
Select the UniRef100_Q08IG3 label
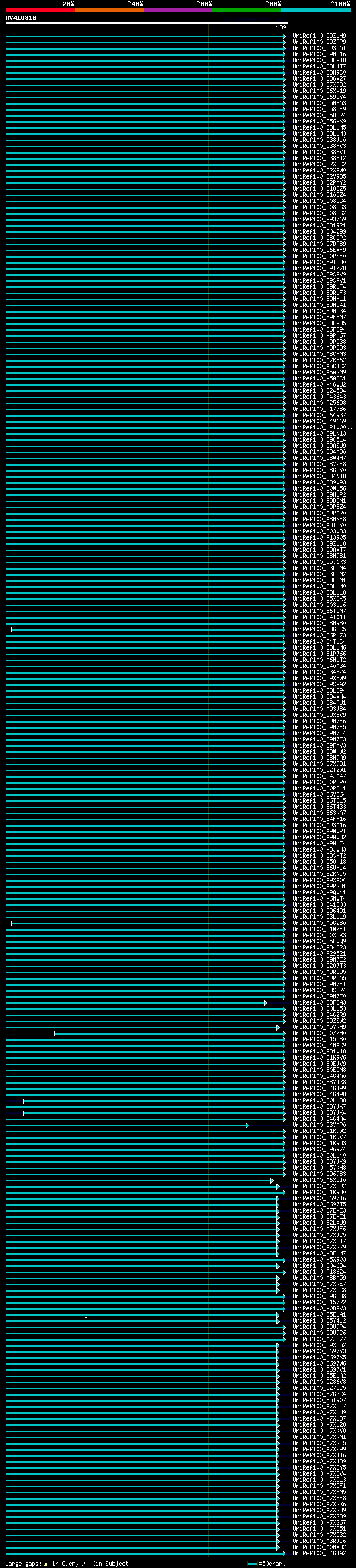[319, 207]
